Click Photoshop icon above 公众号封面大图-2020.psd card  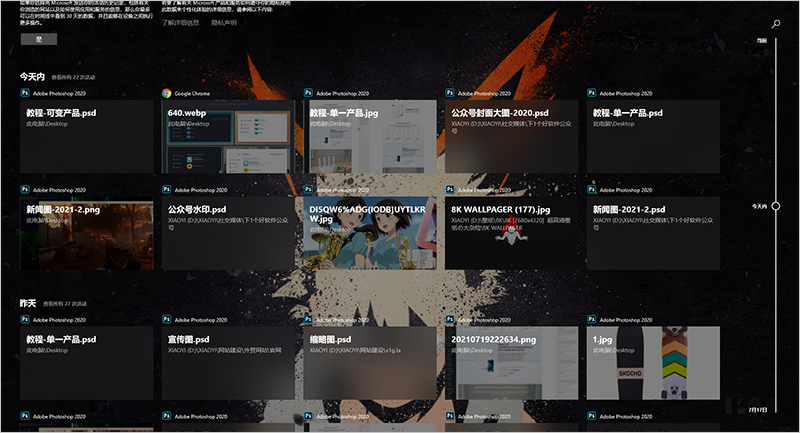tap(449, 93)
